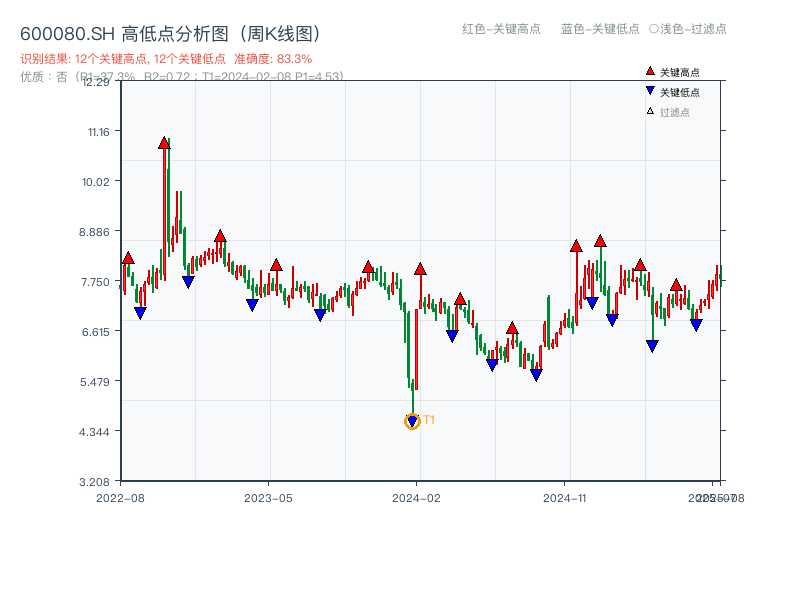Click the 2024-11 date axis label
Image resolution: width=800 pixels, height=600 pixels.
pyautogui.click(x=565, y=498)
